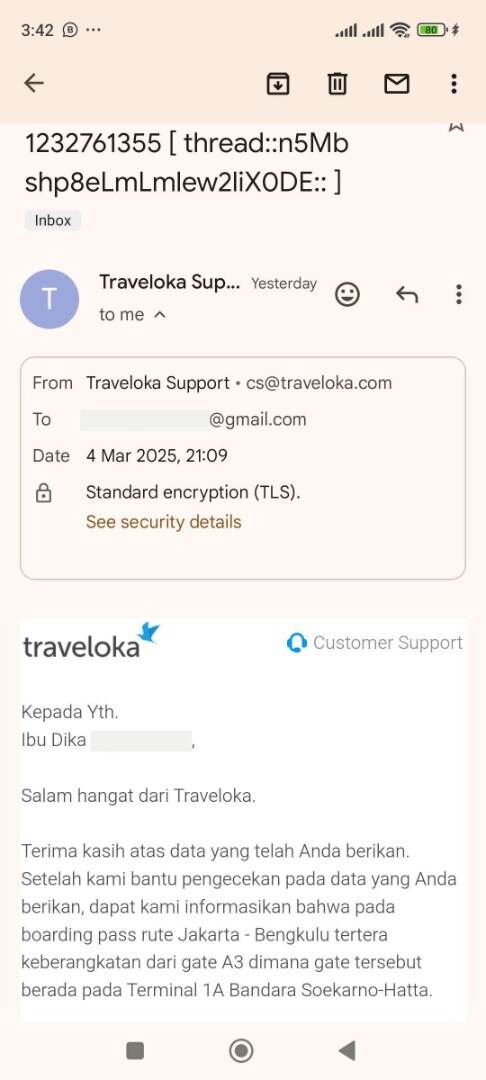
Task: Tap the recipient gmail.com address
Action: (x=193, y=419)
